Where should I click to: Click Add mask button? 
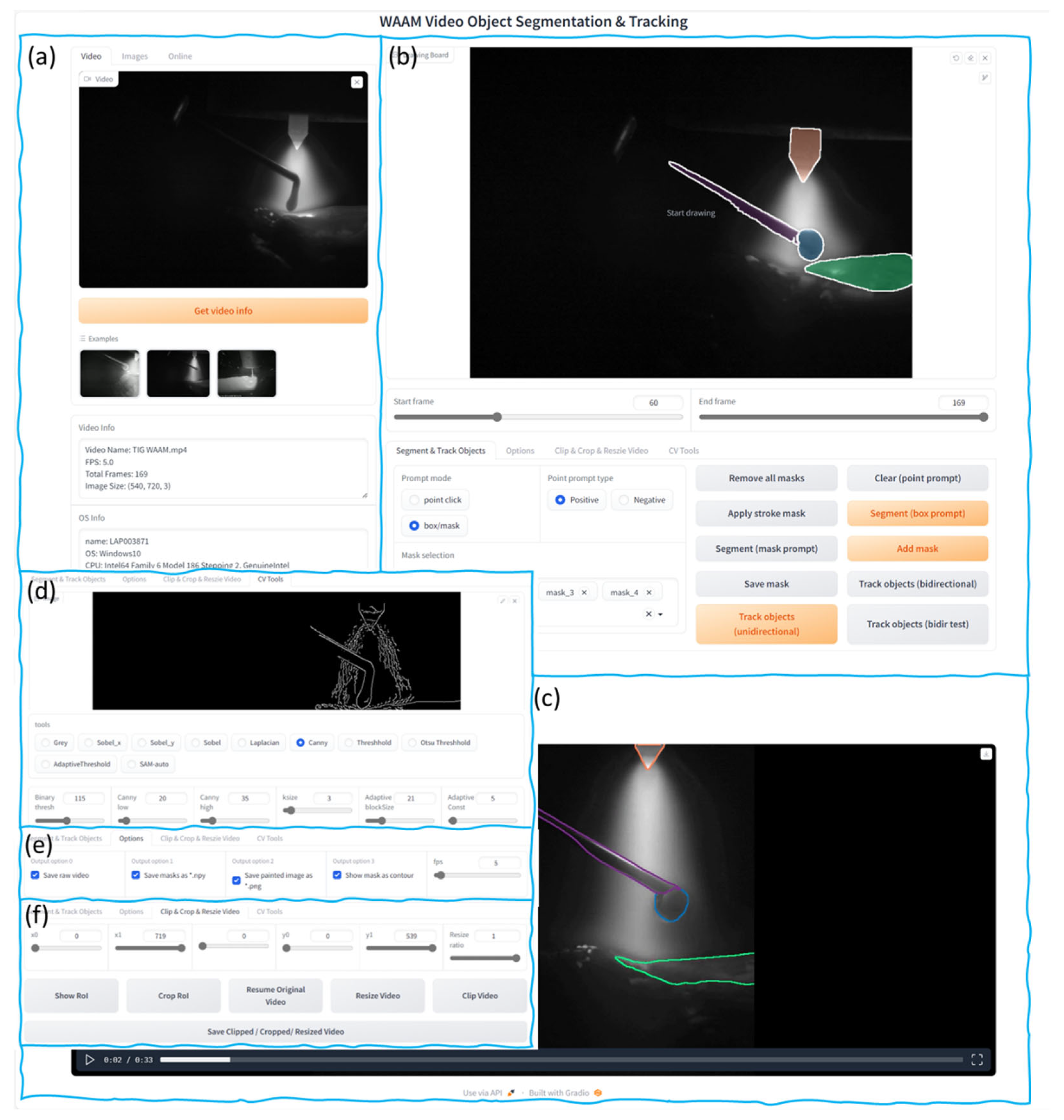point(917,548)
